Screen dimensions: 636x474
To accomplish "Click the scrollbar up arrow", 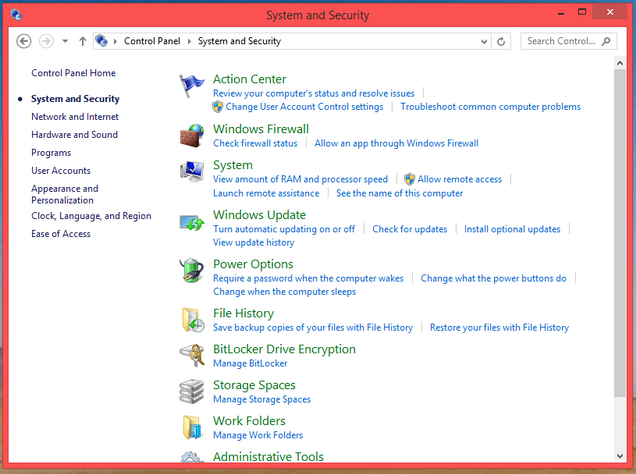I will [x=619, y=63].
